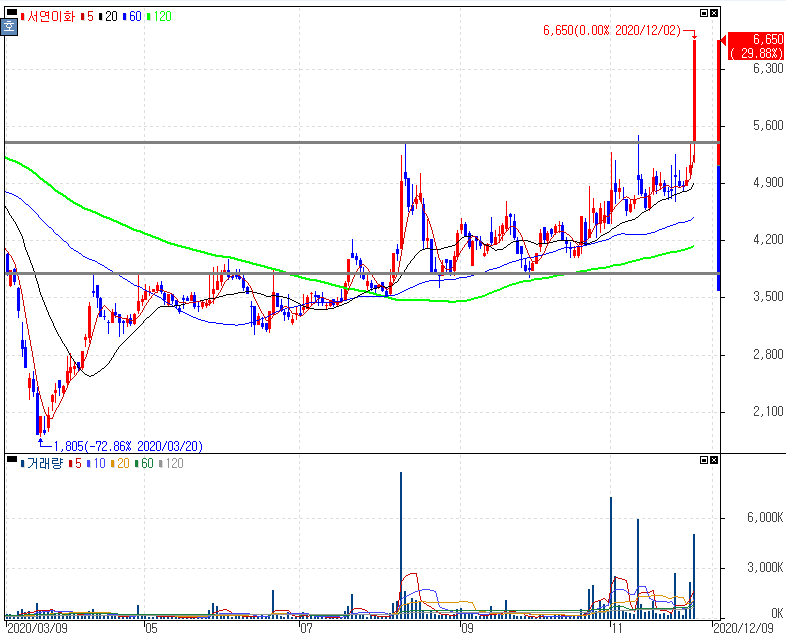Select the lower gray horizontal support line
The image size is (786, 634).
pos(362,274)
